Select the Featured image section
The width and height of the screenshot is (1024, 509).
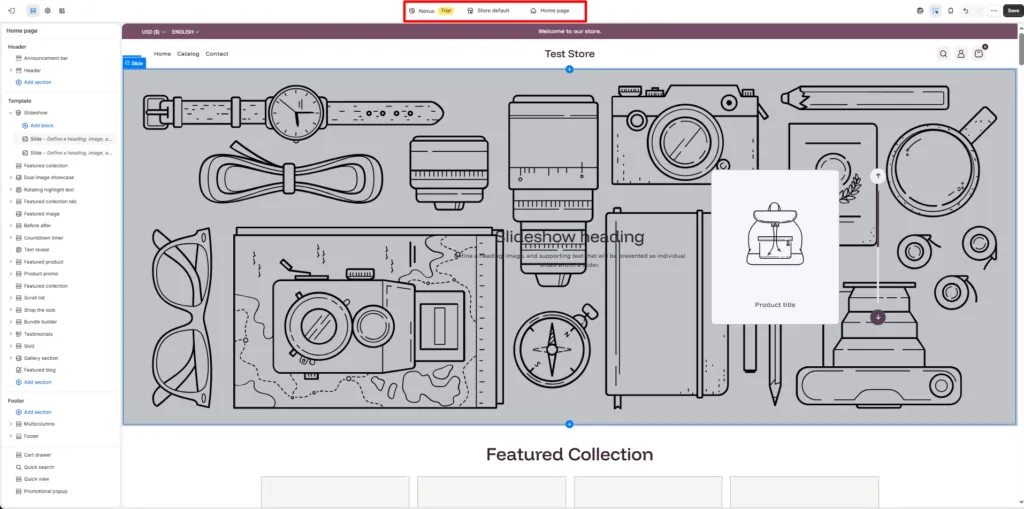[42, 214]
